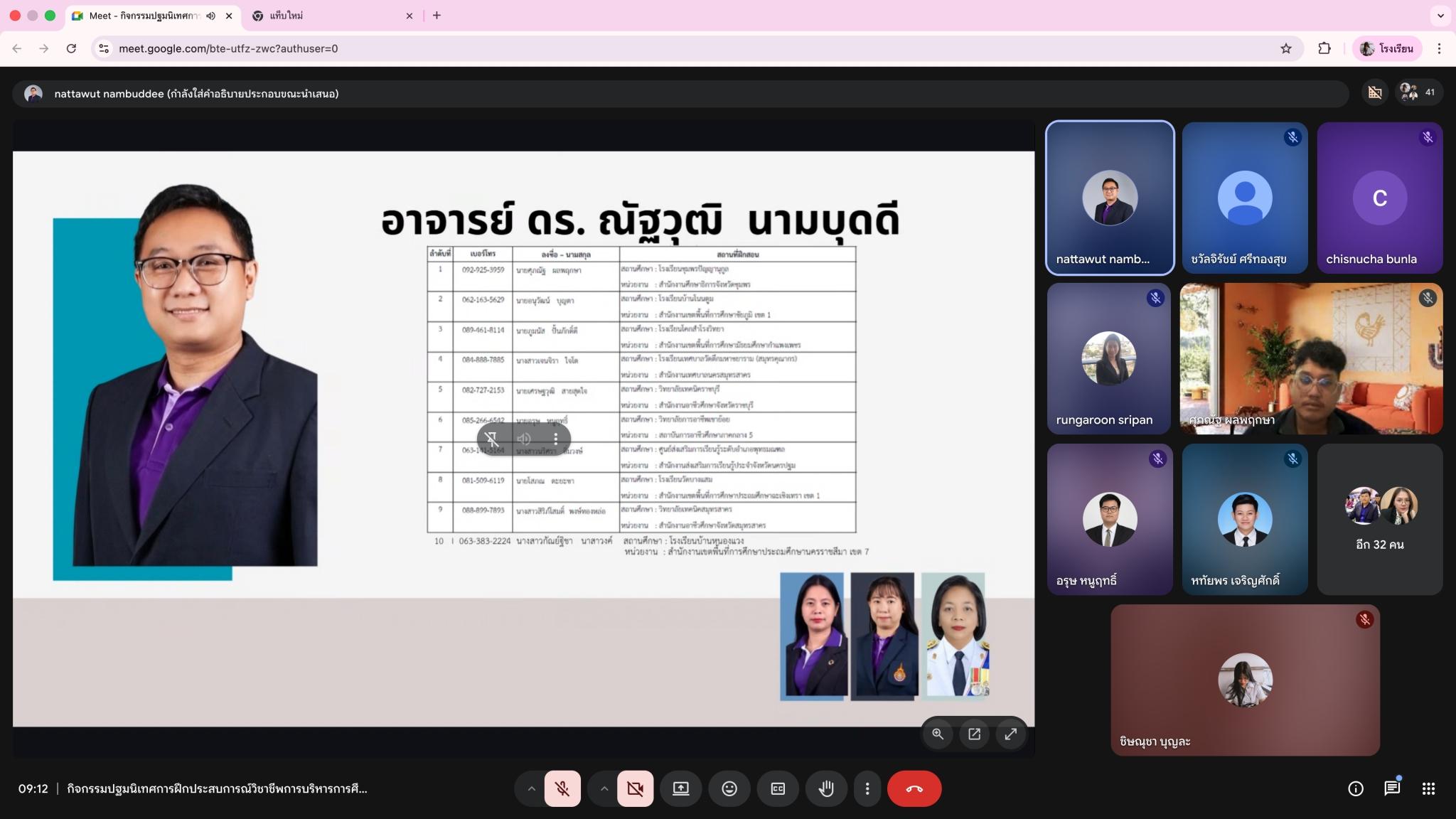Click the present screen icon

tap(680, 788)
